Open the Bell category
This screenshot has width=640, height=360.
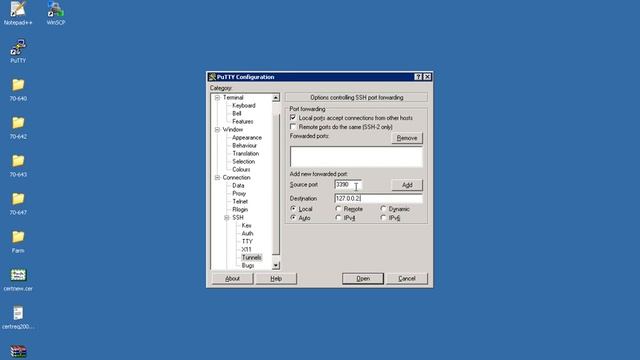(237, 113)
